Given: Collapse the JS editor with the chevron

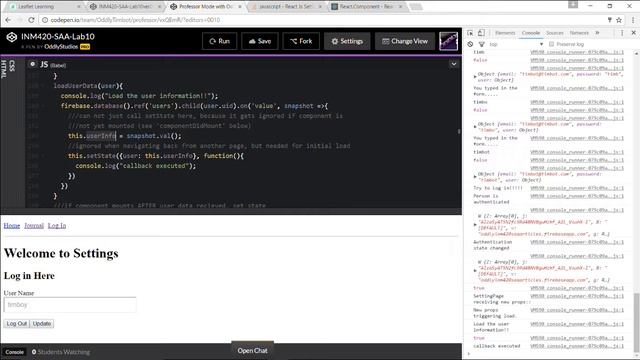Looking at the screenshot, I should pos(453,64).
